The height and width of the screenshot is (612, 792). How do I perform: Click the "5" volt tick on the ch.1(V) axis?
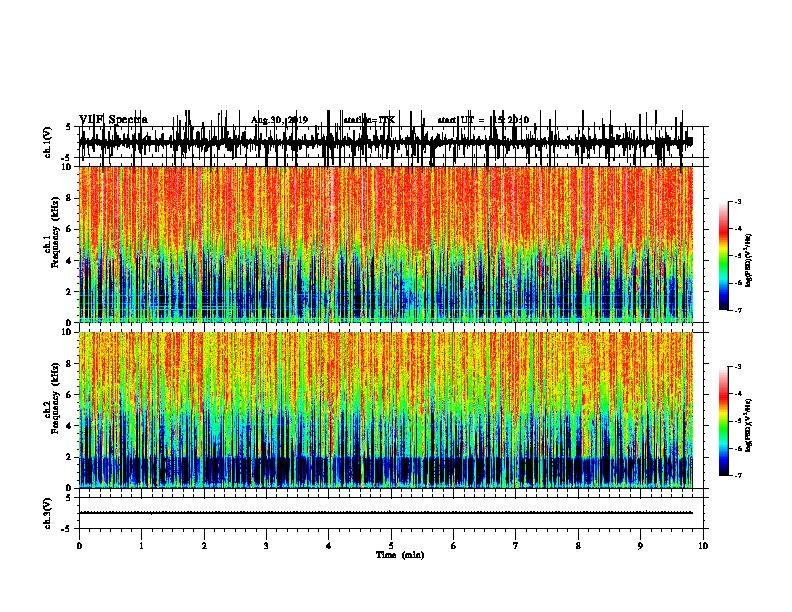68,127
